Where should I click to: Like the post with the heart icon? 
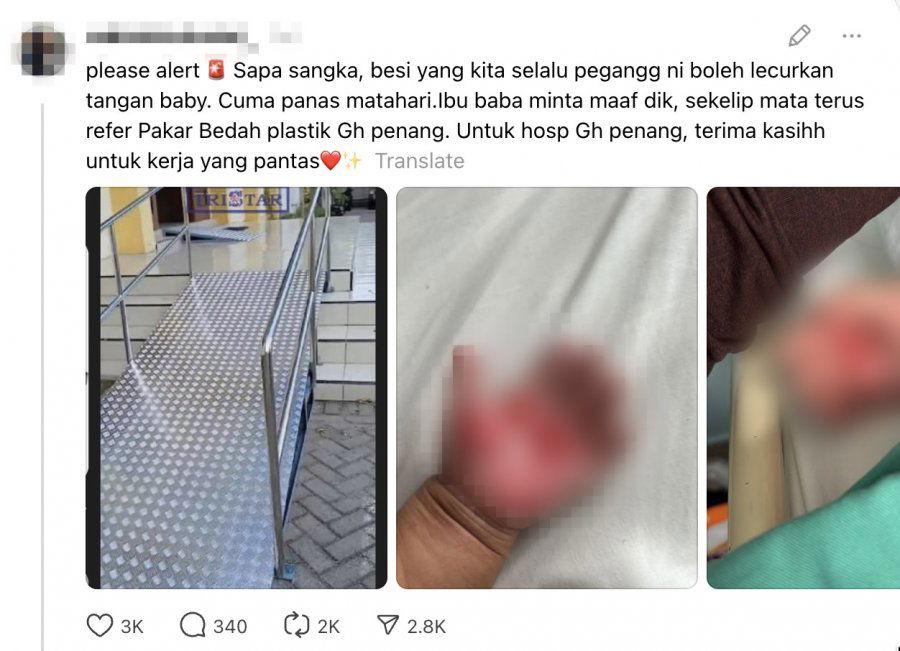pos(99,626)
